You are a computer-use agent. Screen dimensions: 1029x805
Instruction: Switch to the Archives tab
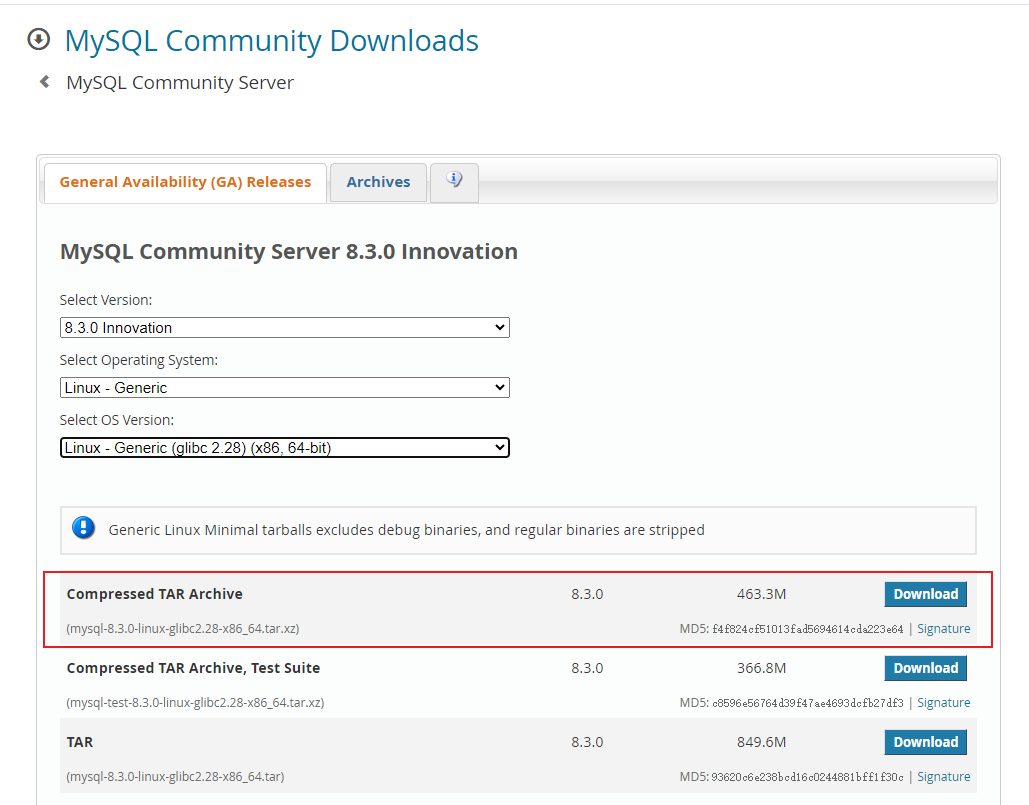tap(378, 182)
